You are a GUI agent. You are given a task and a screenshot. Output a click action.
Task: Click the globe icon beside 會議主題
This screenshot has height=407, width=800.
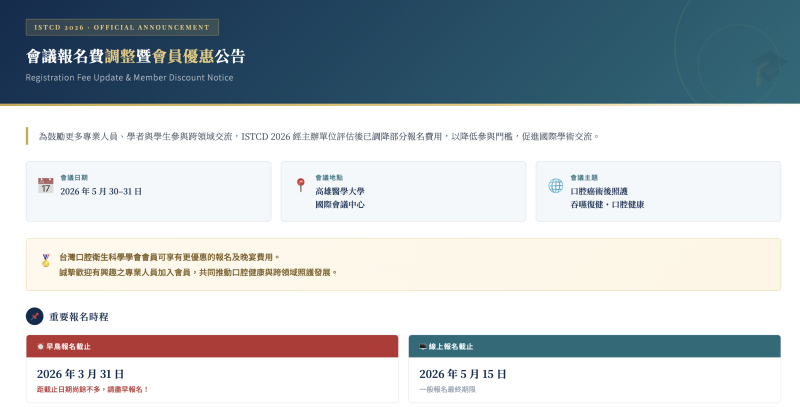coord(556,185)
